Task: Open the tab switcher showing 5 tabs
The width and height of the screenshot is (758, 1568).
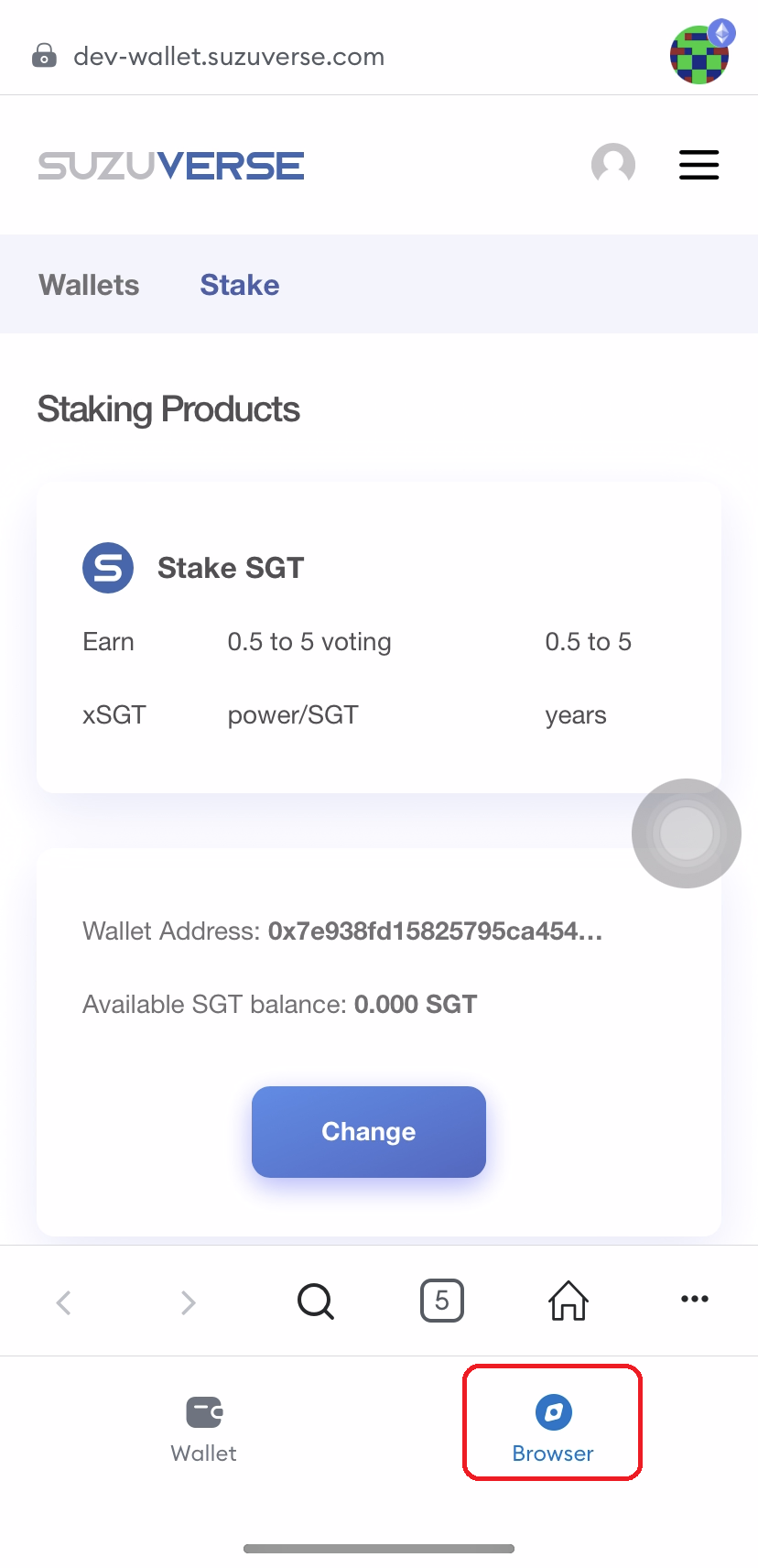Action: (442, 1301)
